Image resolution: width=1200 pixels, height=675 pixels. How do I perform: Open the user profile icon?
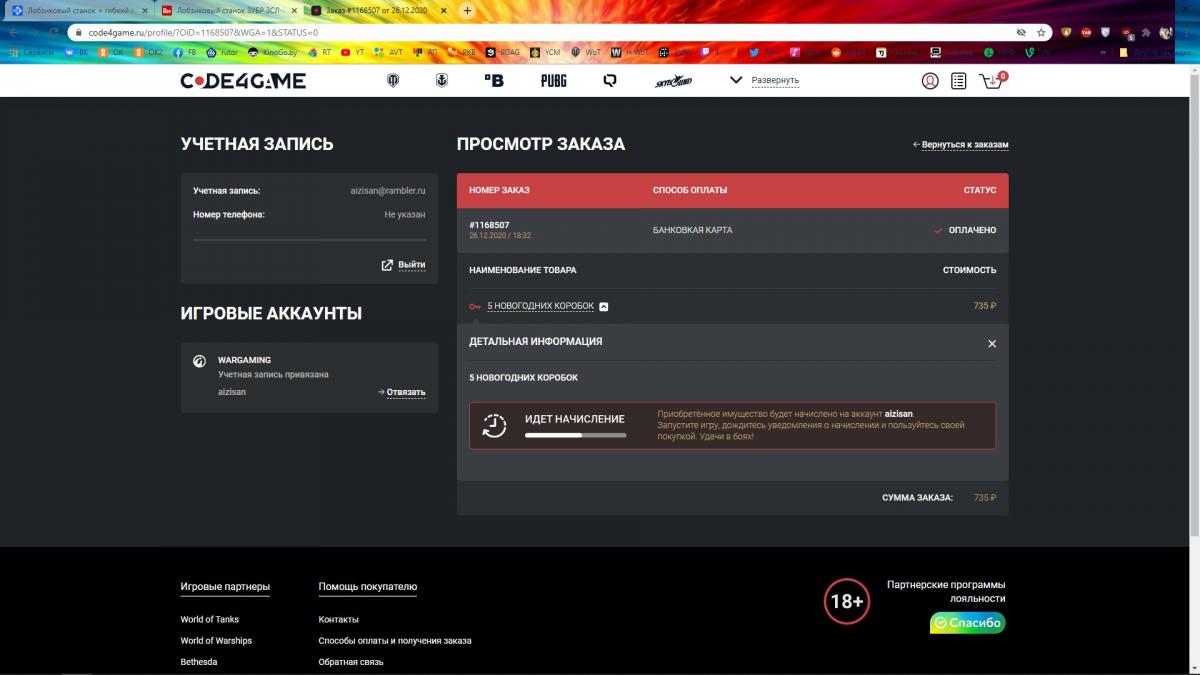(930, 81)
